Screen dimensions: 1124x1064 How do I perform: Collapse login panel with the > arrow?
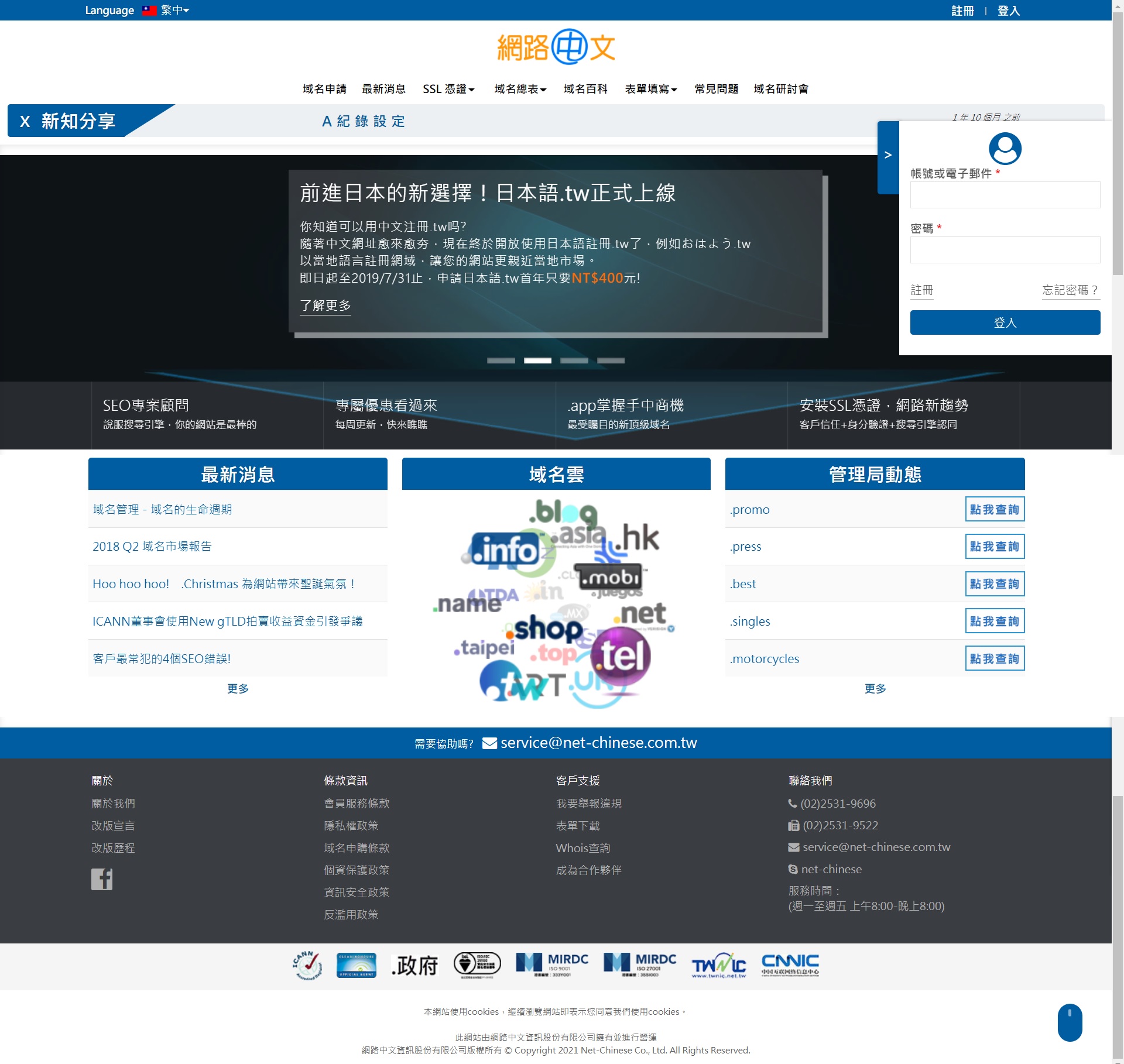coord(887,155)
